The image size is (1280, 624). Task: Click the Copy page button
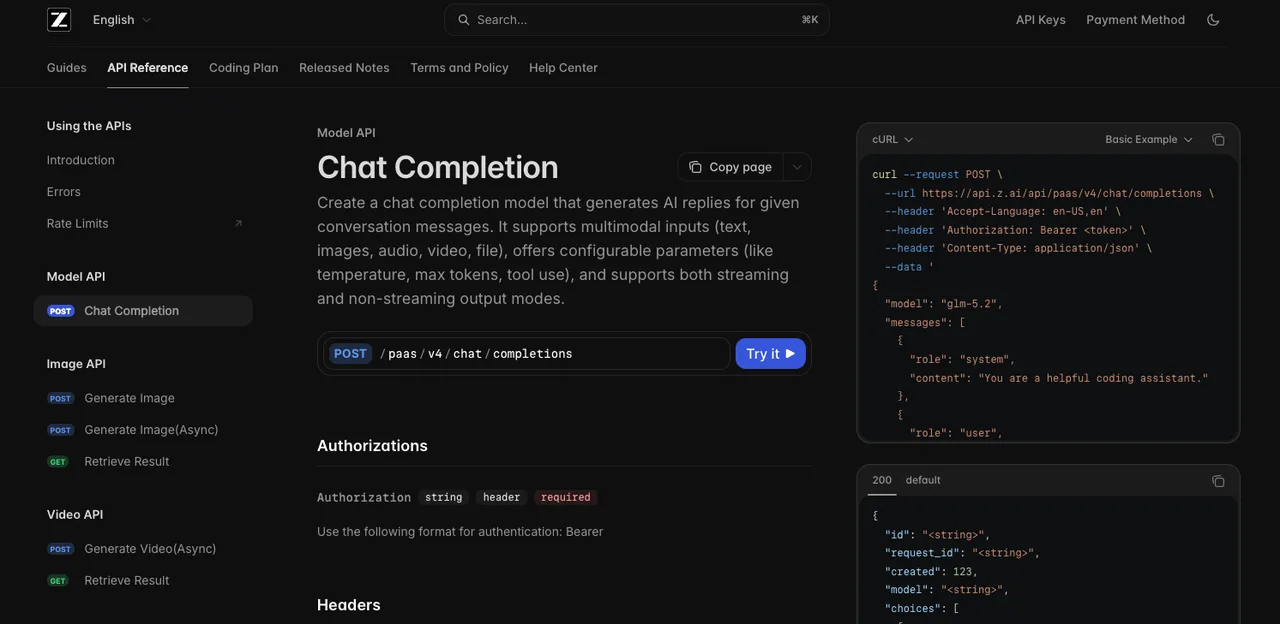pos(731,167)
